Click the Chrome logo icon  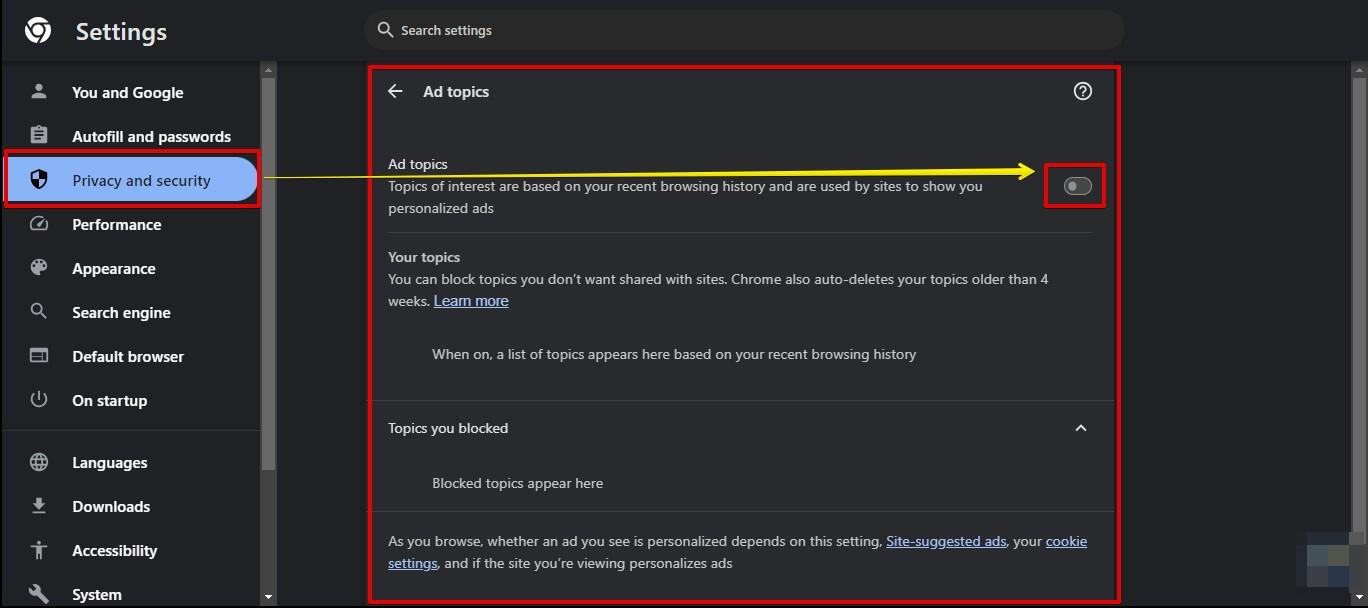pyautogui.click(x=38, y=31)
